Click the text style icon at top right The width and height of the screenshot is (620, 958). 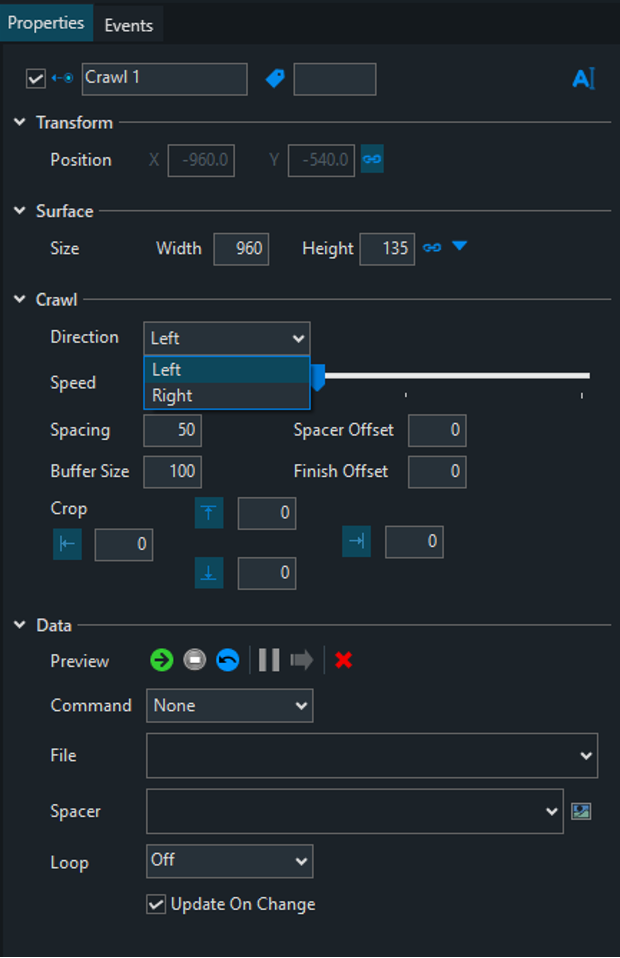583,79
